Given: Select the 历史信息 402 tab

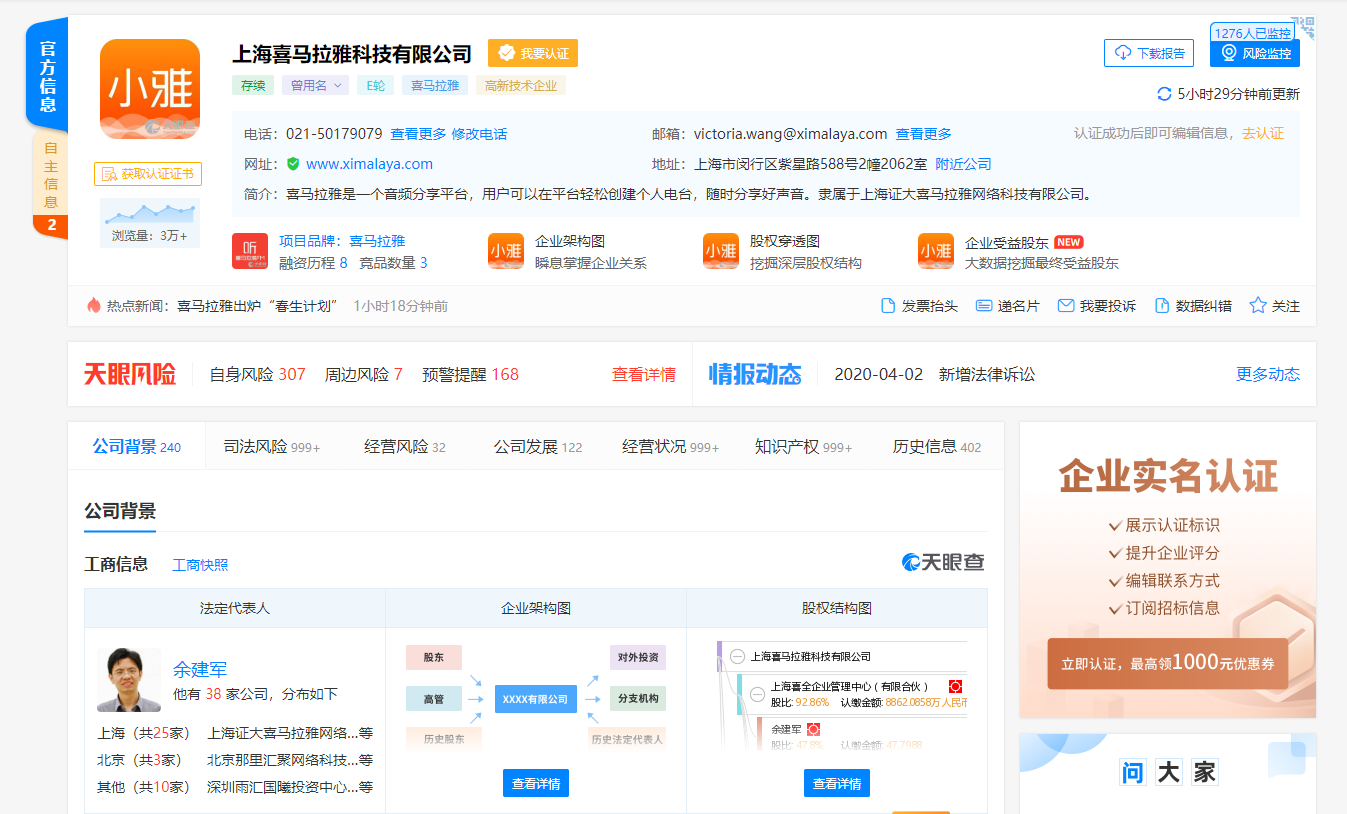Looking at the screenshot, I should (937, 447).
